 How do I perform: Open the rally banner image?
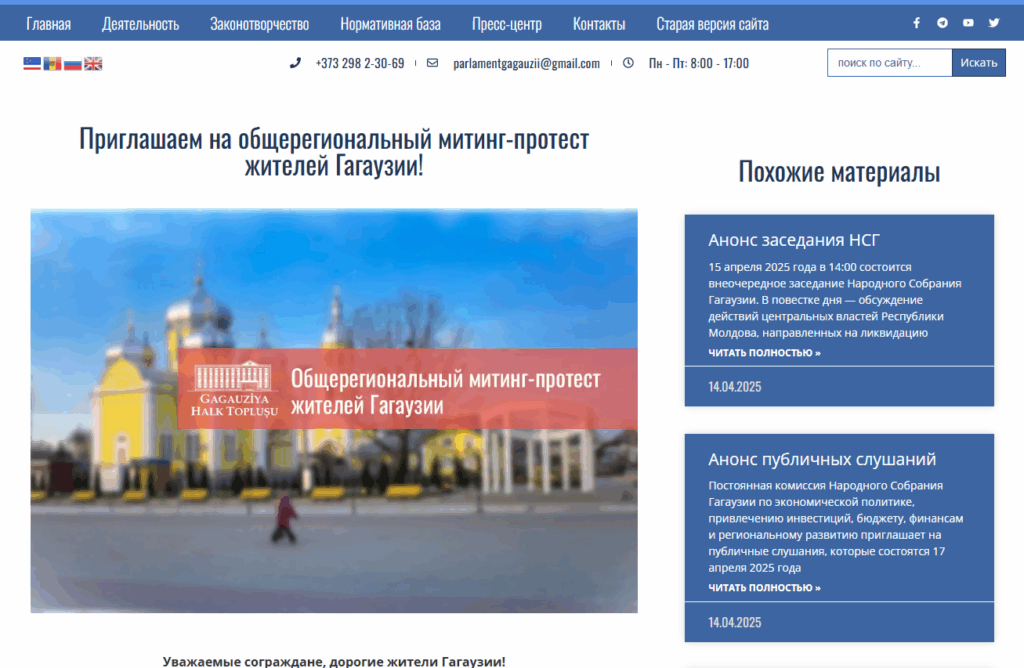[334, 411]
